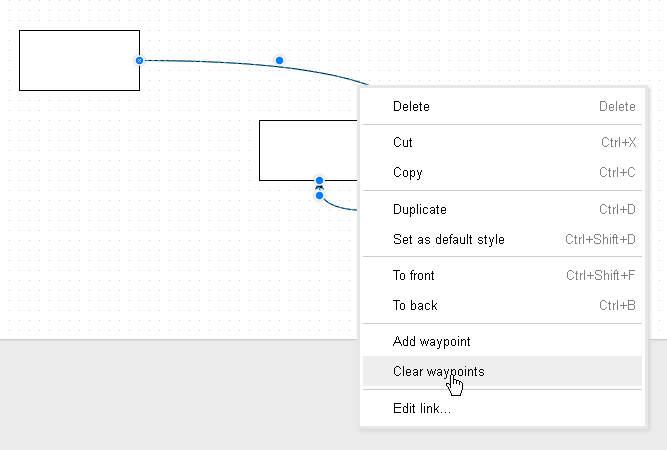Click the lower blue handle below the arrowhead
Image resolution: width=667 pixels, height=450 pixels.
tap(319, 196)
